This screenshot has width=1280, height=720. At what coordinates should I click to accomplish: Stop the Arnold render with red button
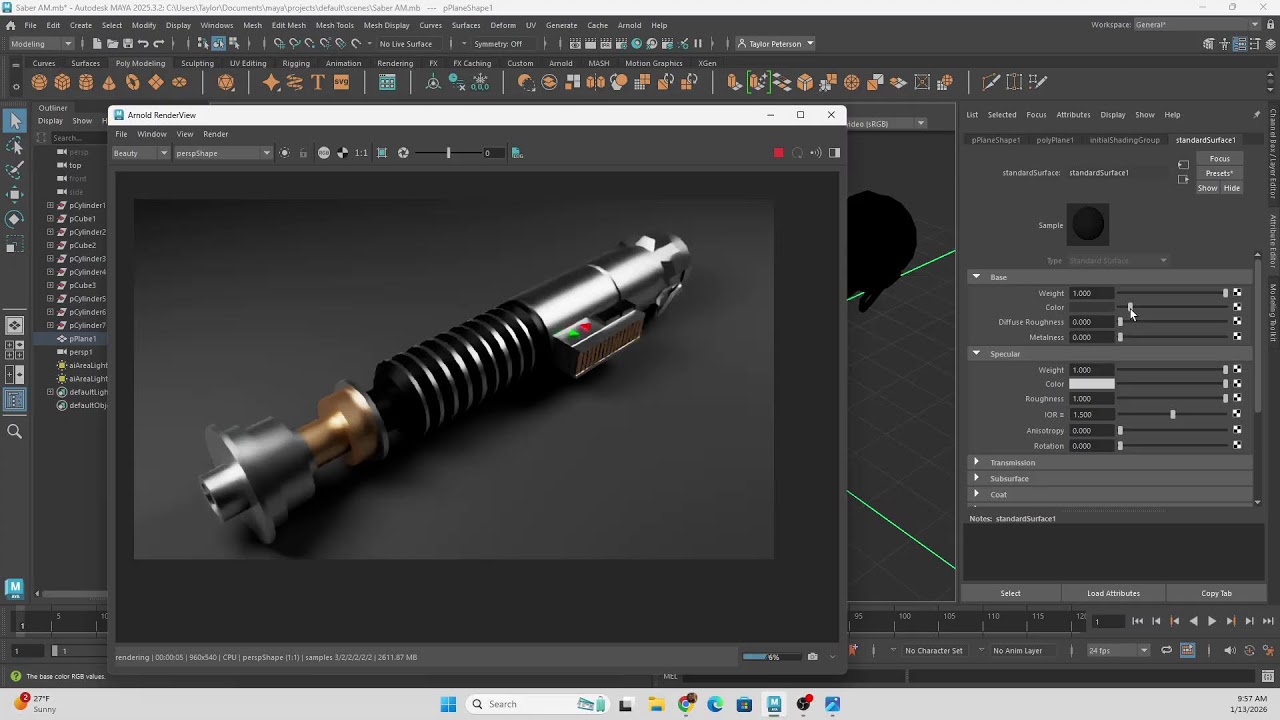(x=778, y=153)
